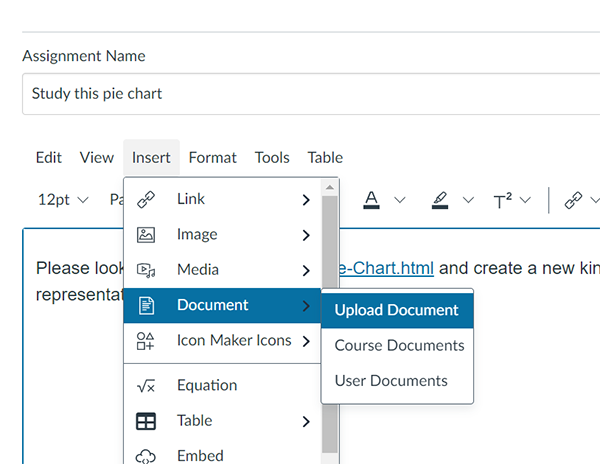Select Icon Maker Icons label
This screenshot has height=464, width=600.
tap(234, 340)
